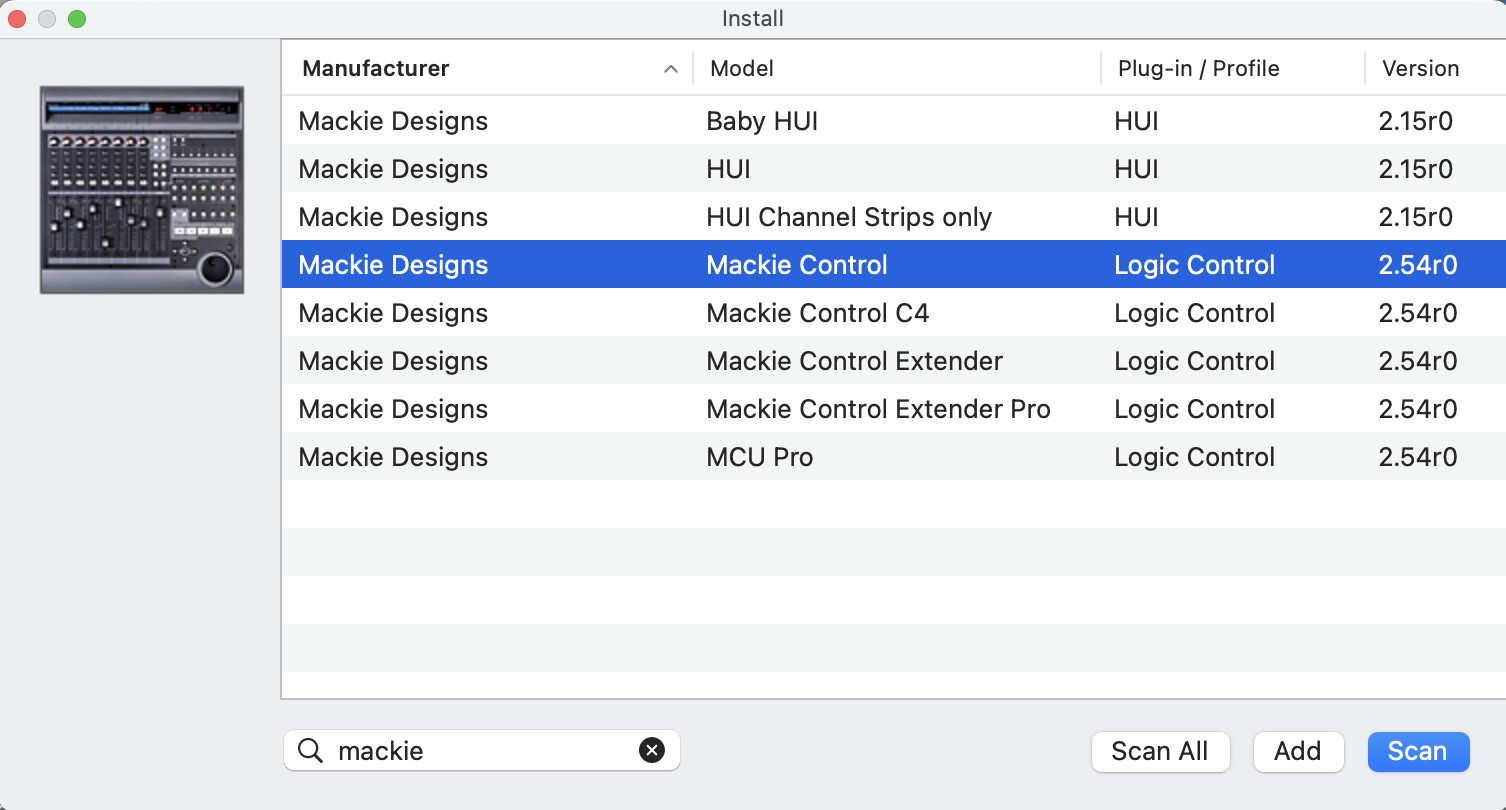Select the HUI Channel Strips only row
Viewport: 1506px width, 810px height.
coord(848,217)
